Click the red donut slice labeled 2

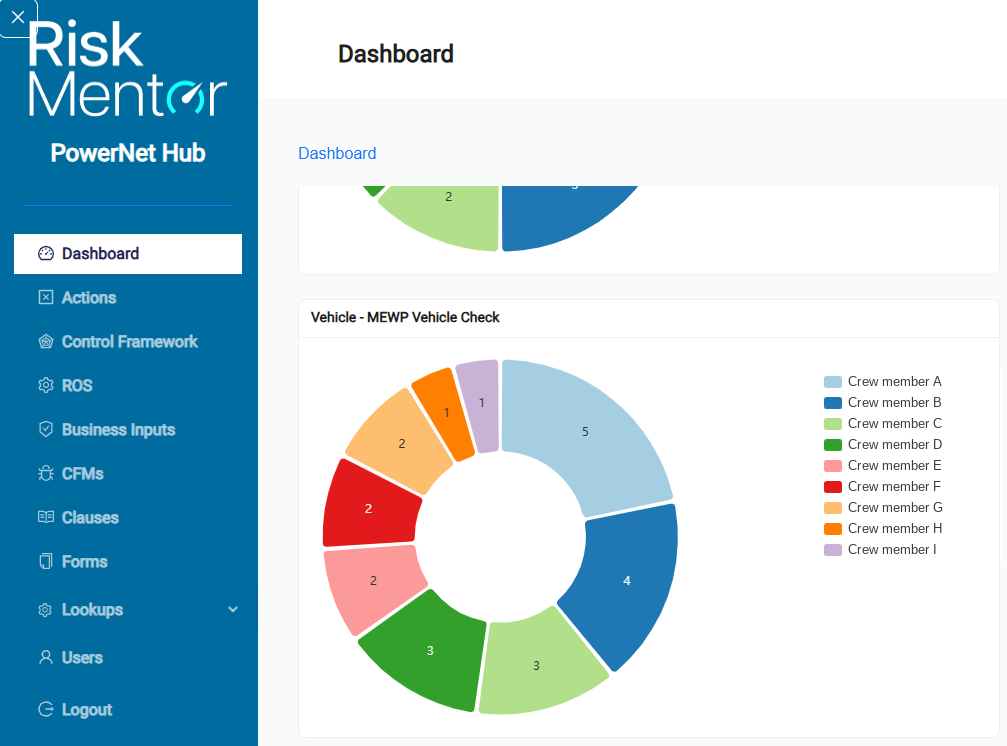pos(368,508)
